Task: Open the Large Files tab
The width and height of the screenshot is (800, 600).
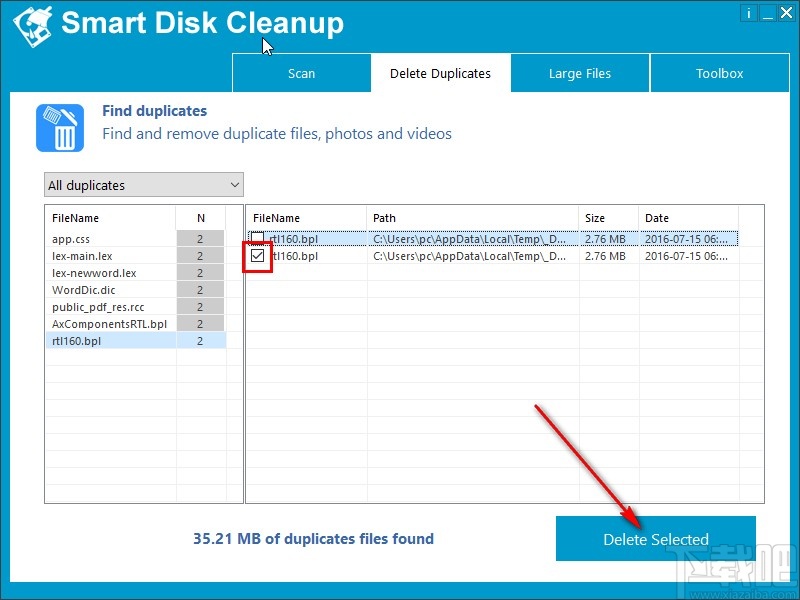Action: pos(580,73)
